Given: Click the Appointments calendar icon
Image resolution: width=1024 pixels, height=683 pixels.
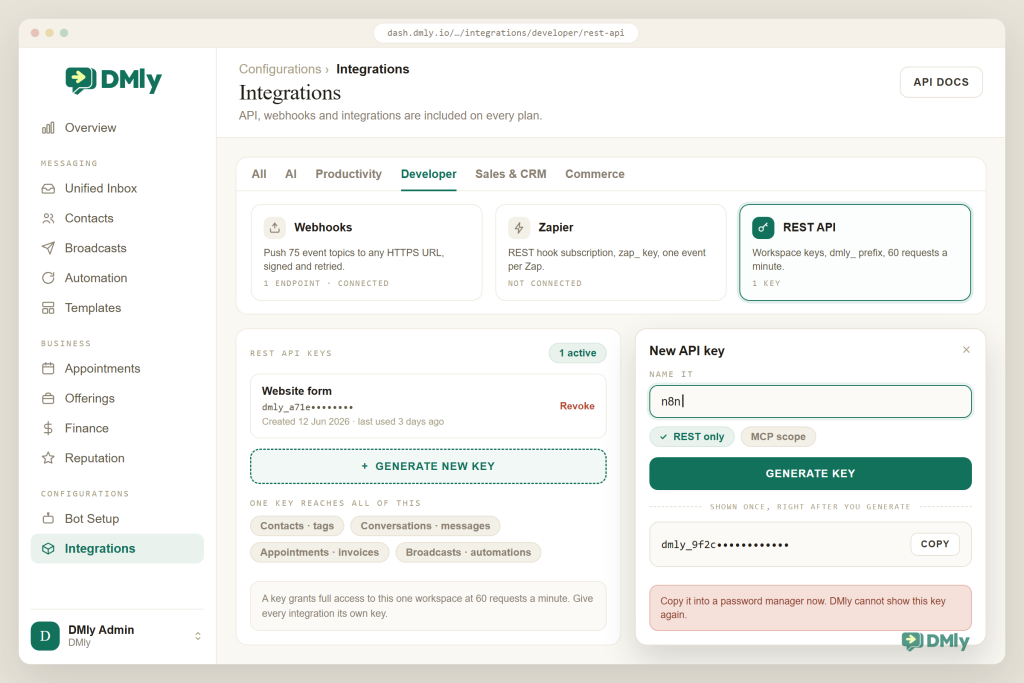Looking at the screenshot, I should [48, 369].
